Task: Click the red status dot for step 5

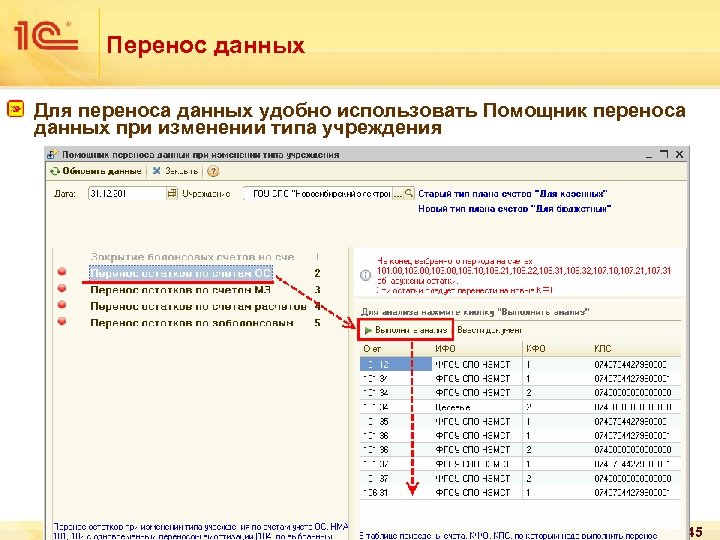Action: (x=62, y=321)
